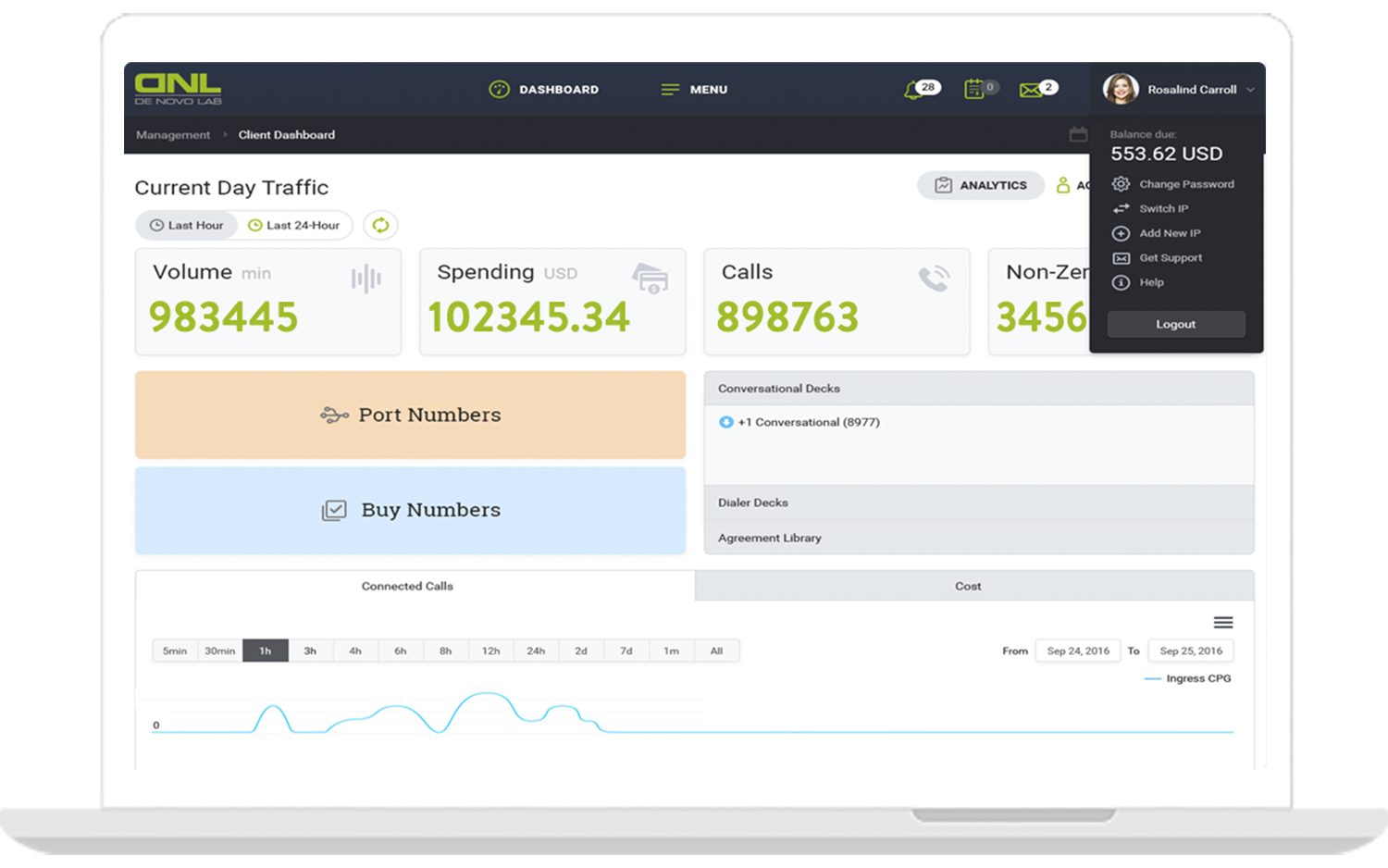This screenshot has height=868, width=1388.
Task: Select the 12h chart range
Action: (490, 651)
